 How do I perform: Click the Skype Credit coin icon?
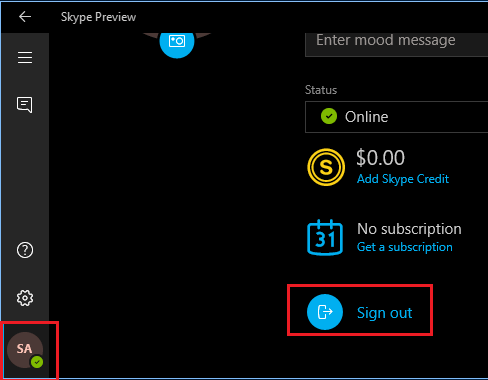(x=326, y=167)
